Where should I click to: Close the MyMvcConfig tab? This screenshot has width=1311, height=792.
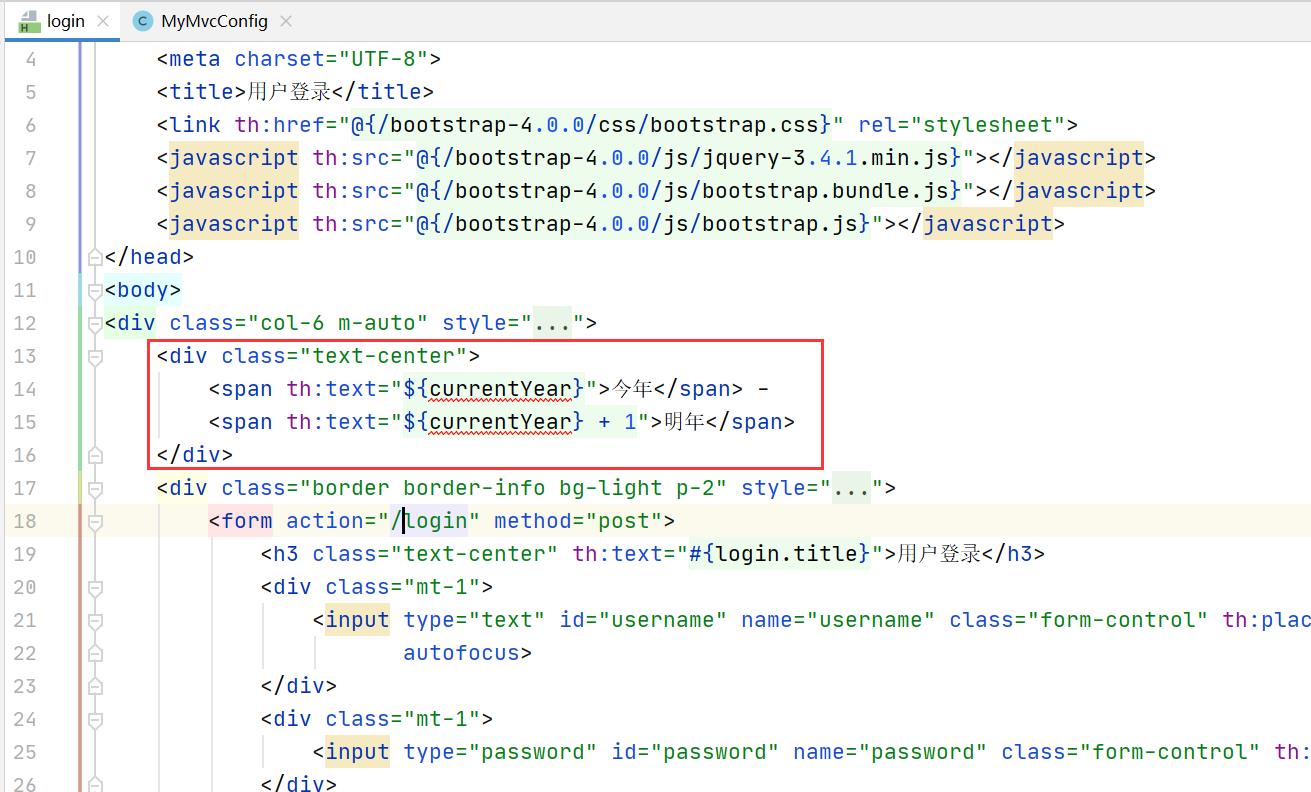pyautogui.click(x=287, y=21)
